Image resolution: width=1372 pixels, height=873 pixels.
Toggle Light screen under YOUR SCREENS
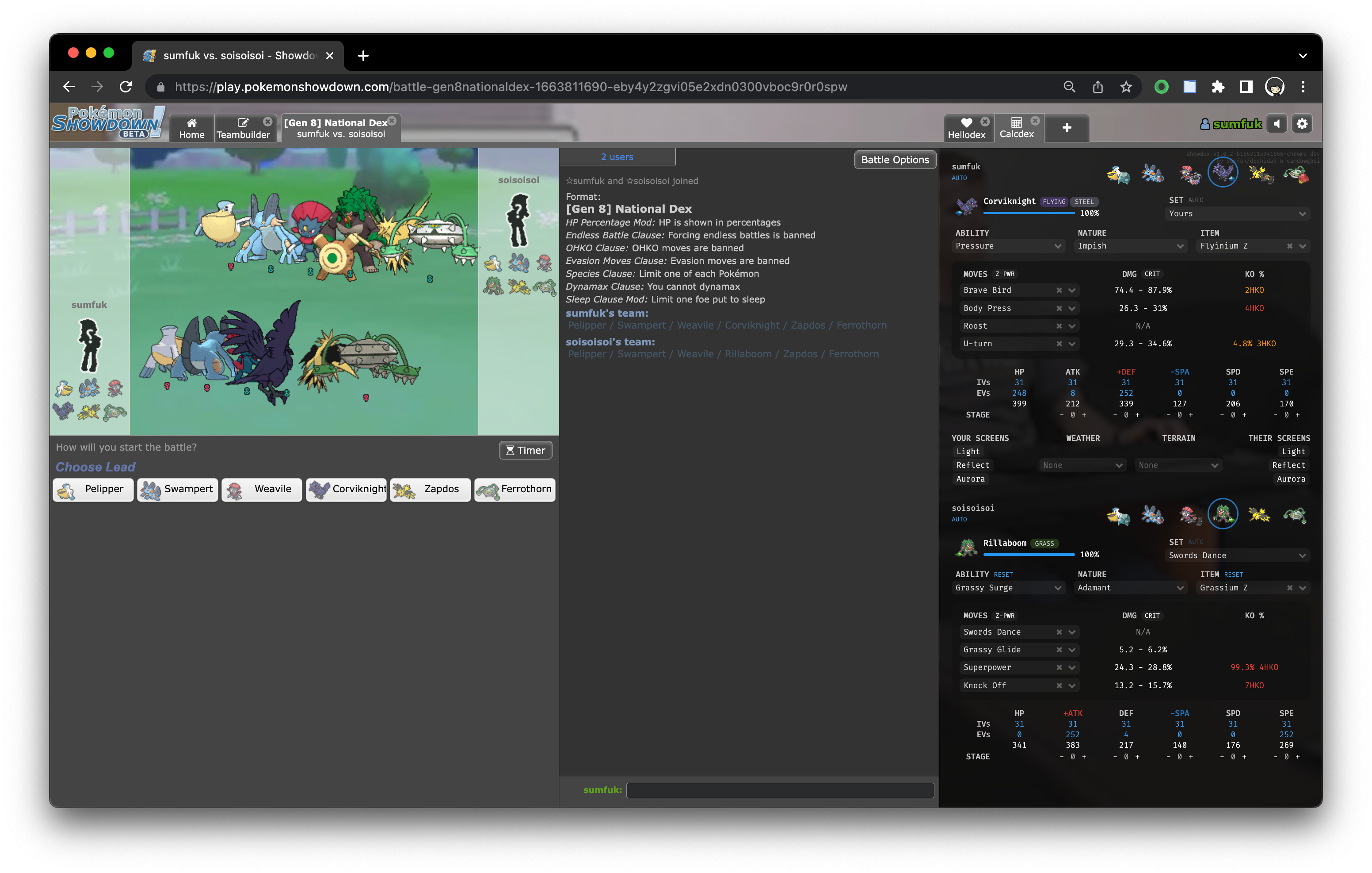pyautogui.click(x=968, y=451)
